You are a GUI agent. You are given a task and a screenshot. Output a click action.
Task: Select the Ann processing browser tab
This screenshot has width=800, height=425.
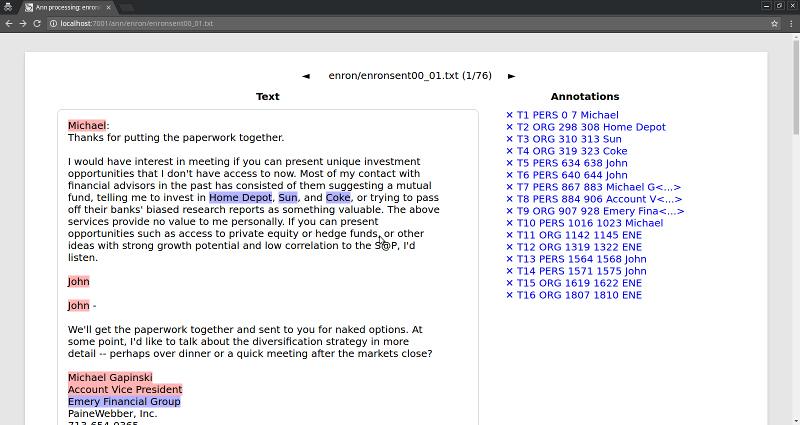click(x=67, y=8)
